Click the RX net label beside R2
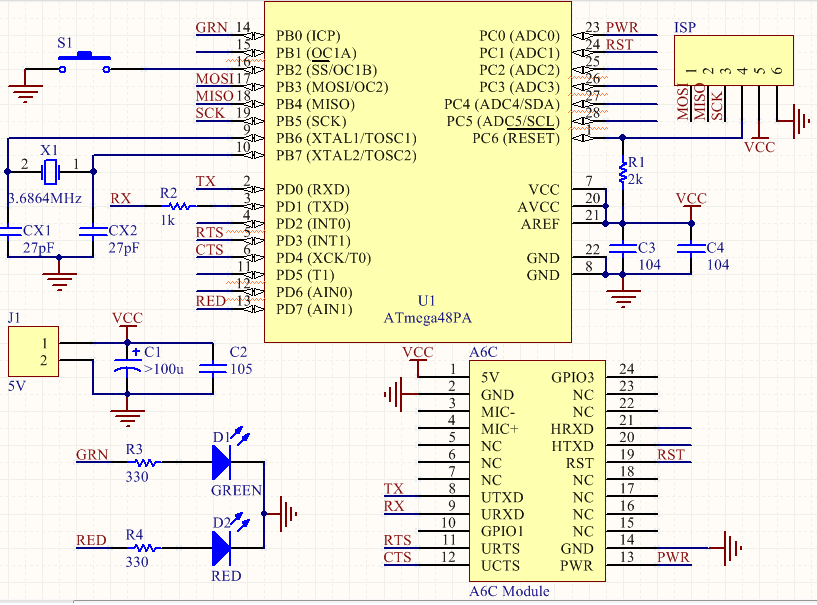The width and height of the screenshot is (817, 605). pos(120,199)
